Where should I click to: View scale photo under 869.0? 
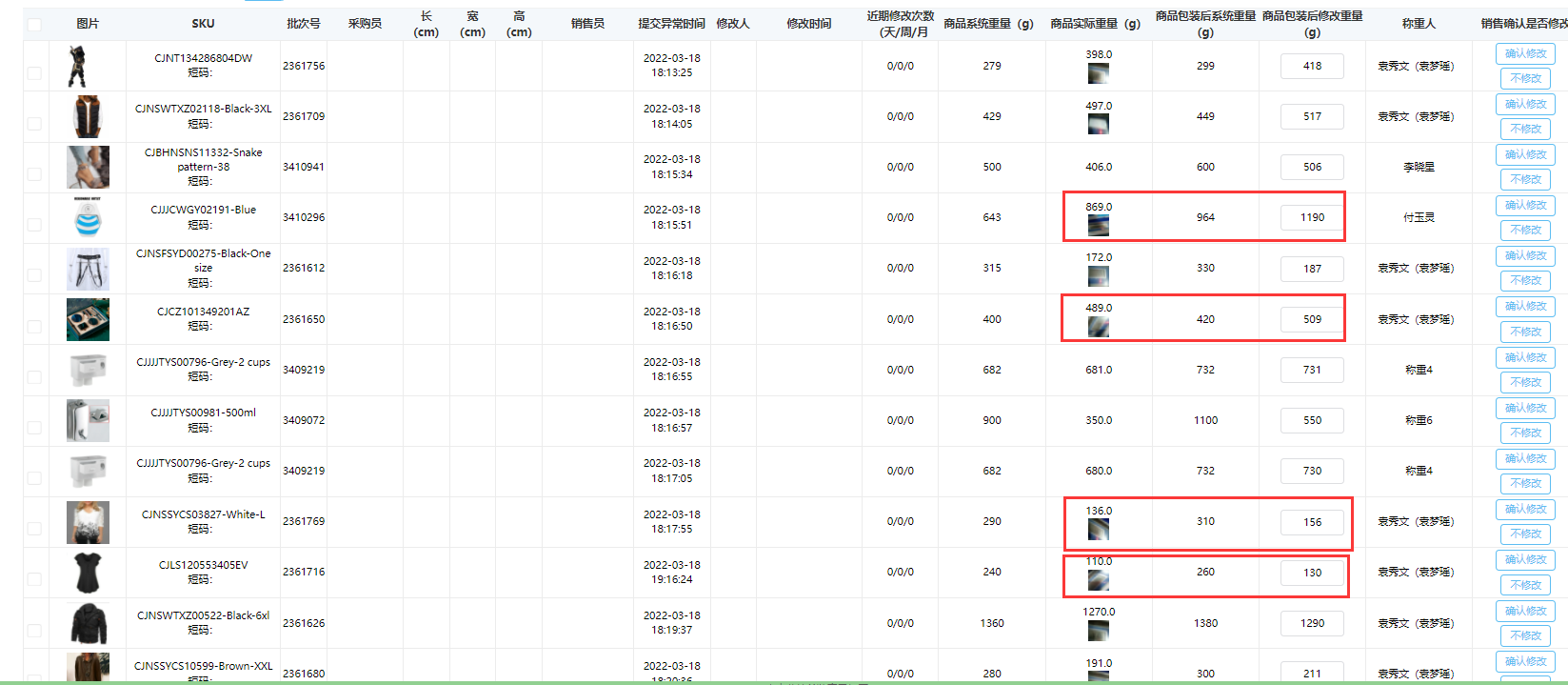[x=1099, y=226]
